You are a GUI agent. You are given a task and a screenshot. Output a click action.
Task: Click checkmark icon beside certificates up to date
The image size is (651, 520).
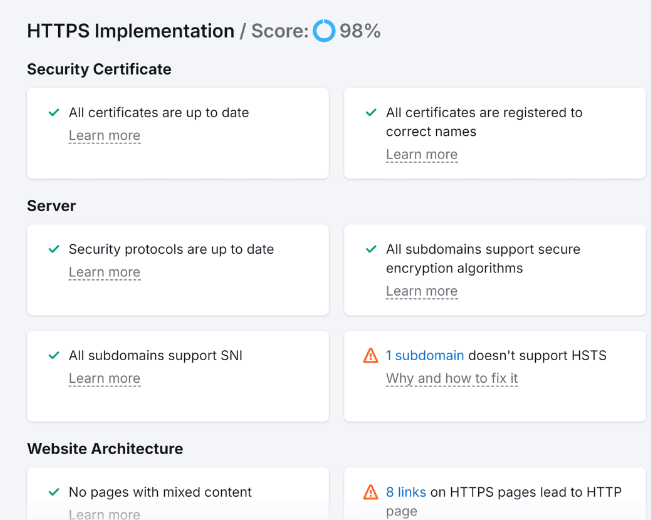point(54,112)
